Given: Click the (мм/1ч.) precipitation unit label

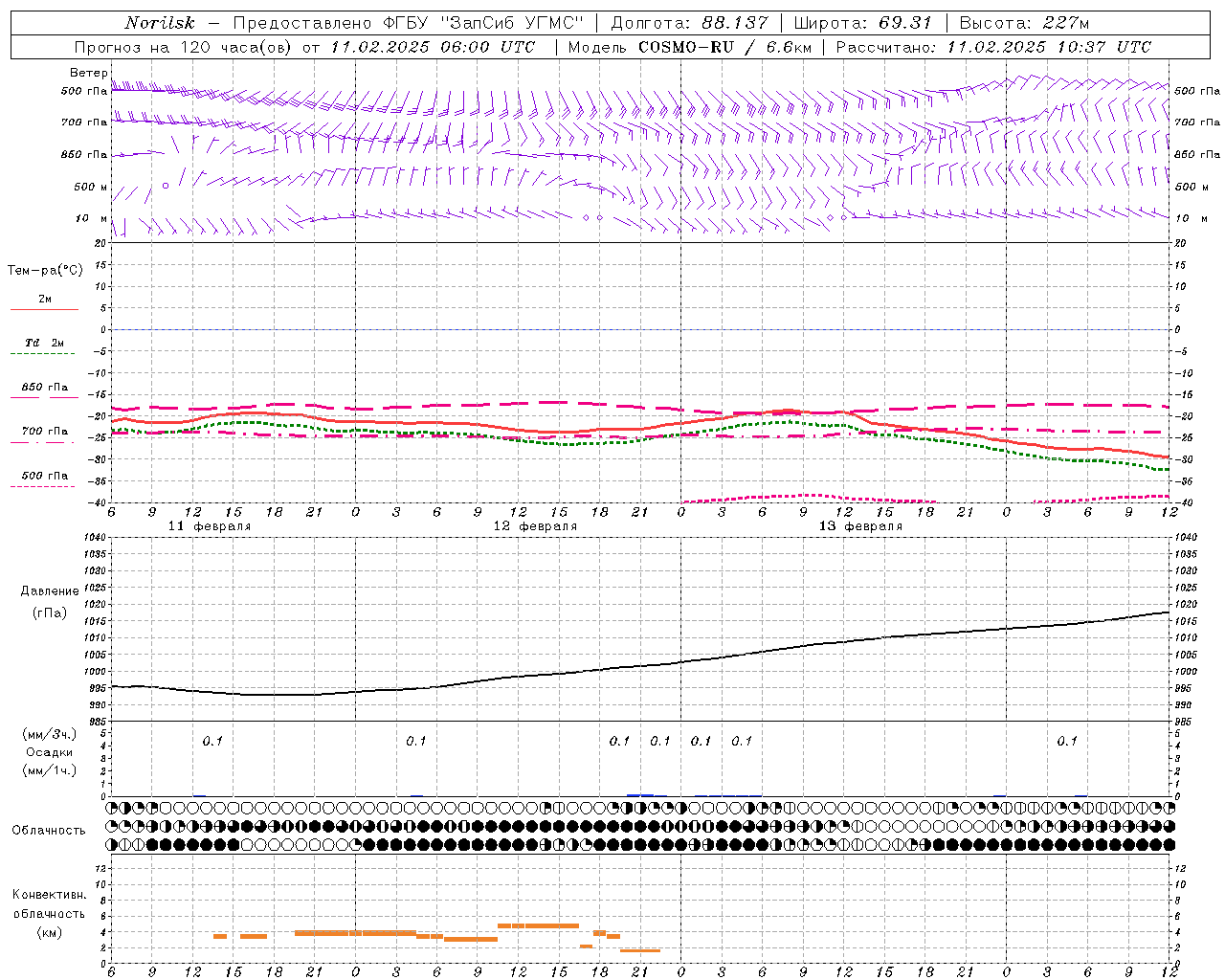Looking at the screenshot, I should pyautogui.click(x=50, y=770).
